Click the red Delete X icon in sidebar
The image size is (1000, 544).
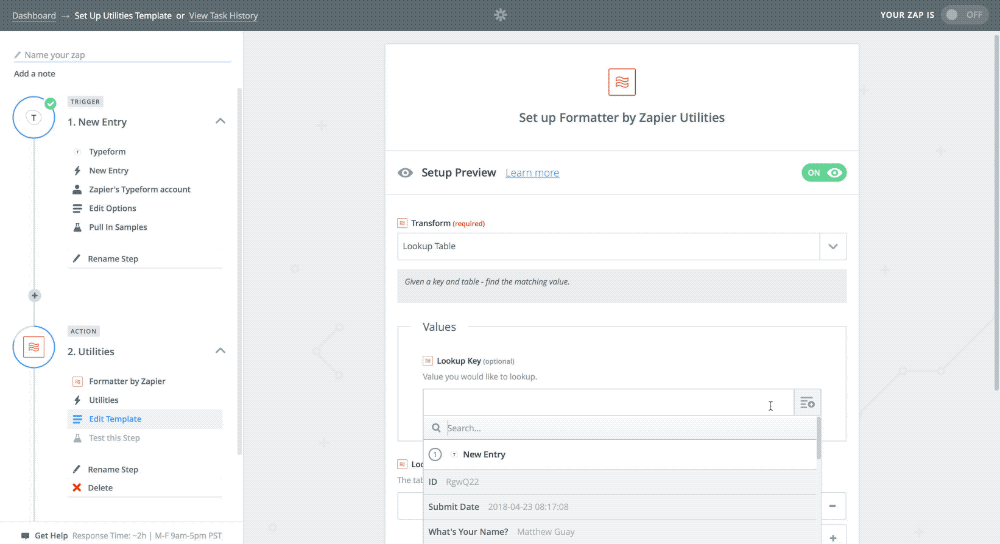(x=77, y=488)
